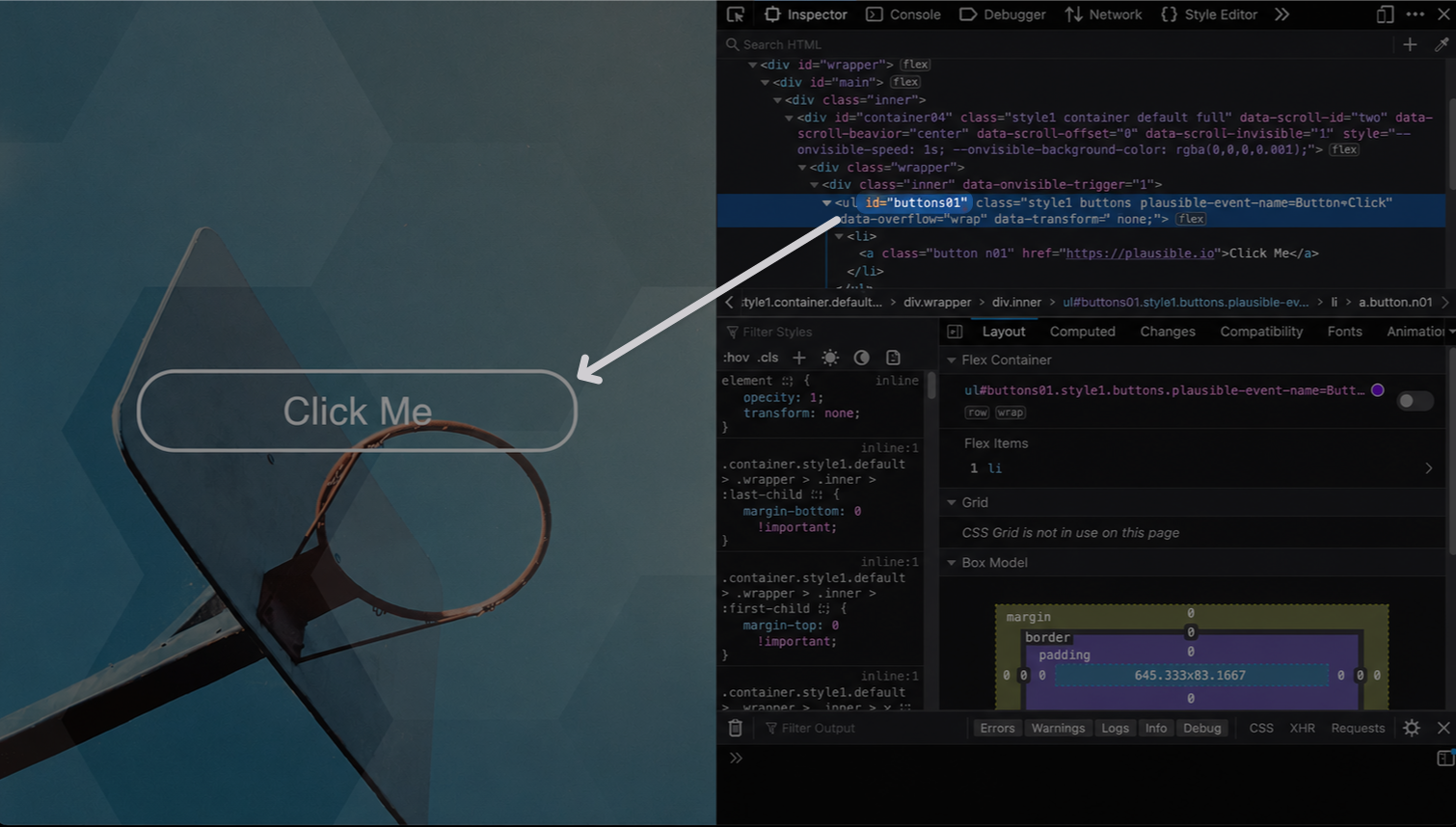
Task: Collapse the Grid section
Action: (x=952, y=502)
